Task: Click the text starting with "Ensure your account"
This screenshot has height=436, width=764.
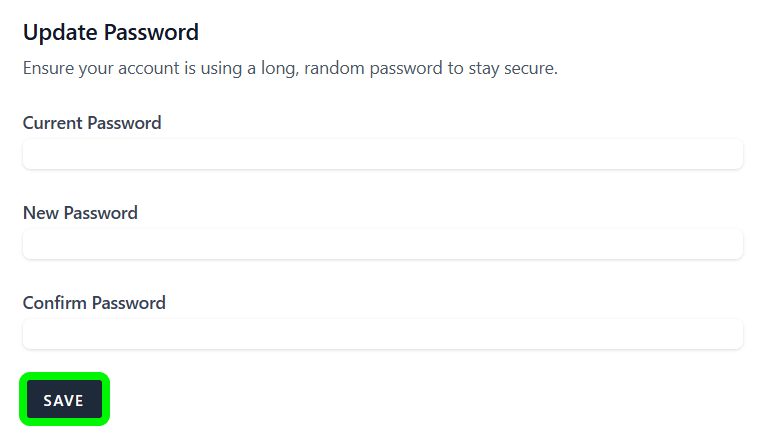Action: point(289,69)
